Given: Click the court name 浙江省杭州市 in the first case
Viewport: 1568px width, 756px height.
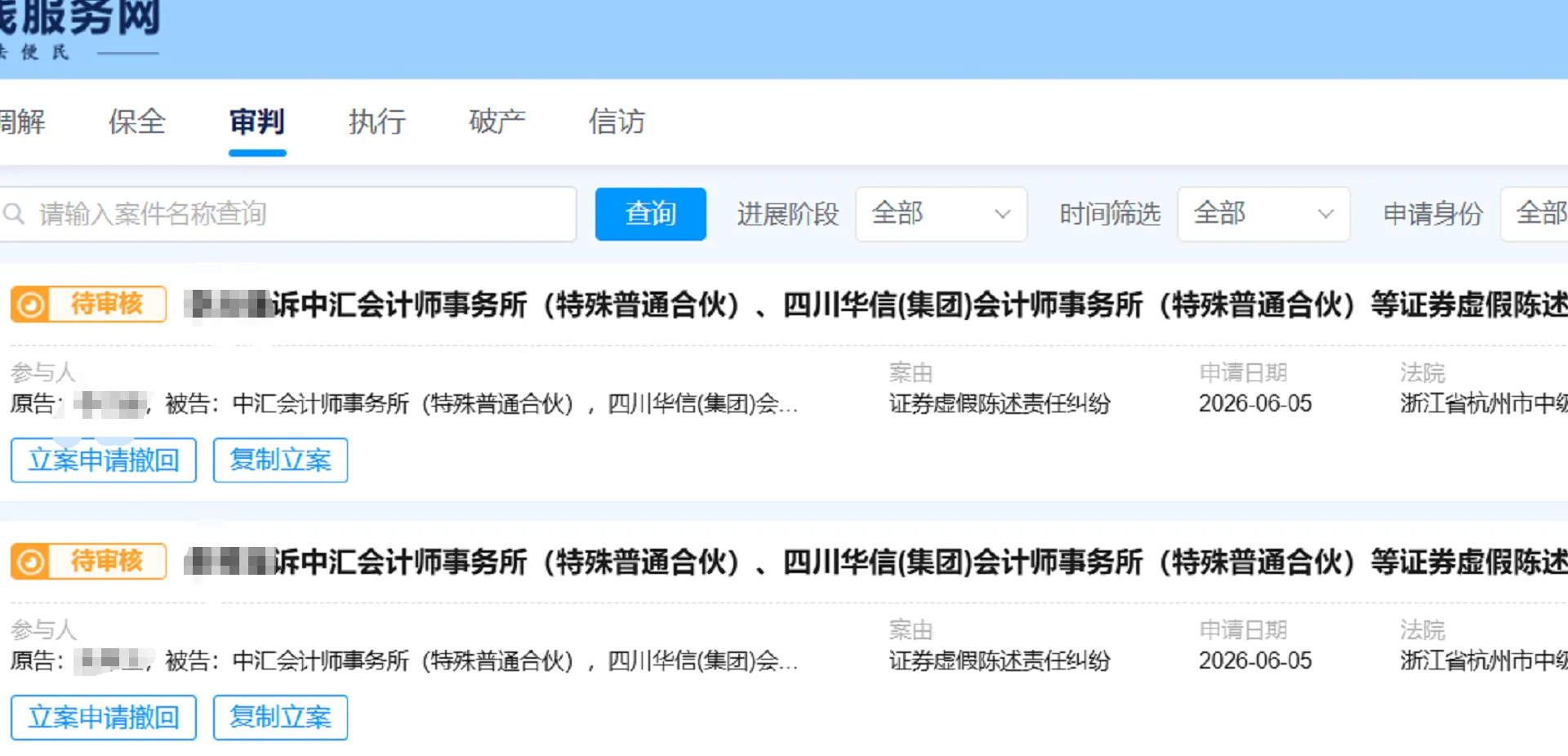Looking at the screenshot, I should click(x=1484, y=403).
